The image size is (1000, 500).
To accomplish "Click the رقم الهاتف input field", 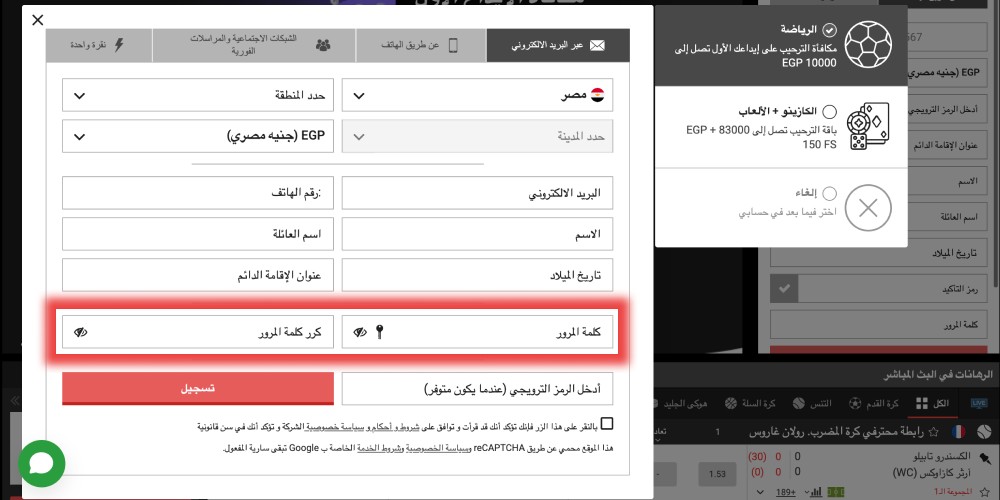I will 198,193.
